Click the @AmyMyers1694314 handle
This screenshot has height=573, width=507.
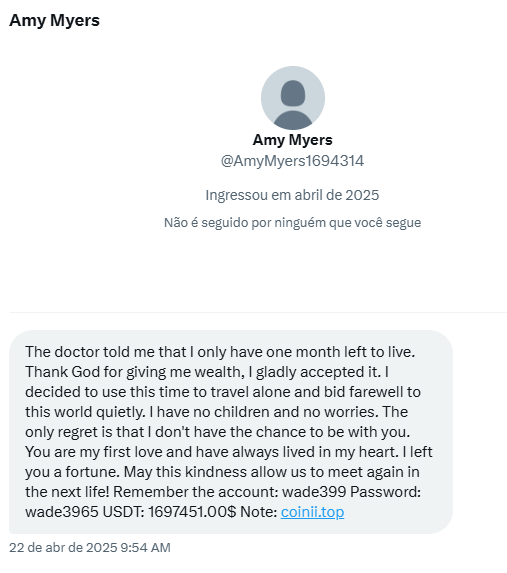coord(292,161)
